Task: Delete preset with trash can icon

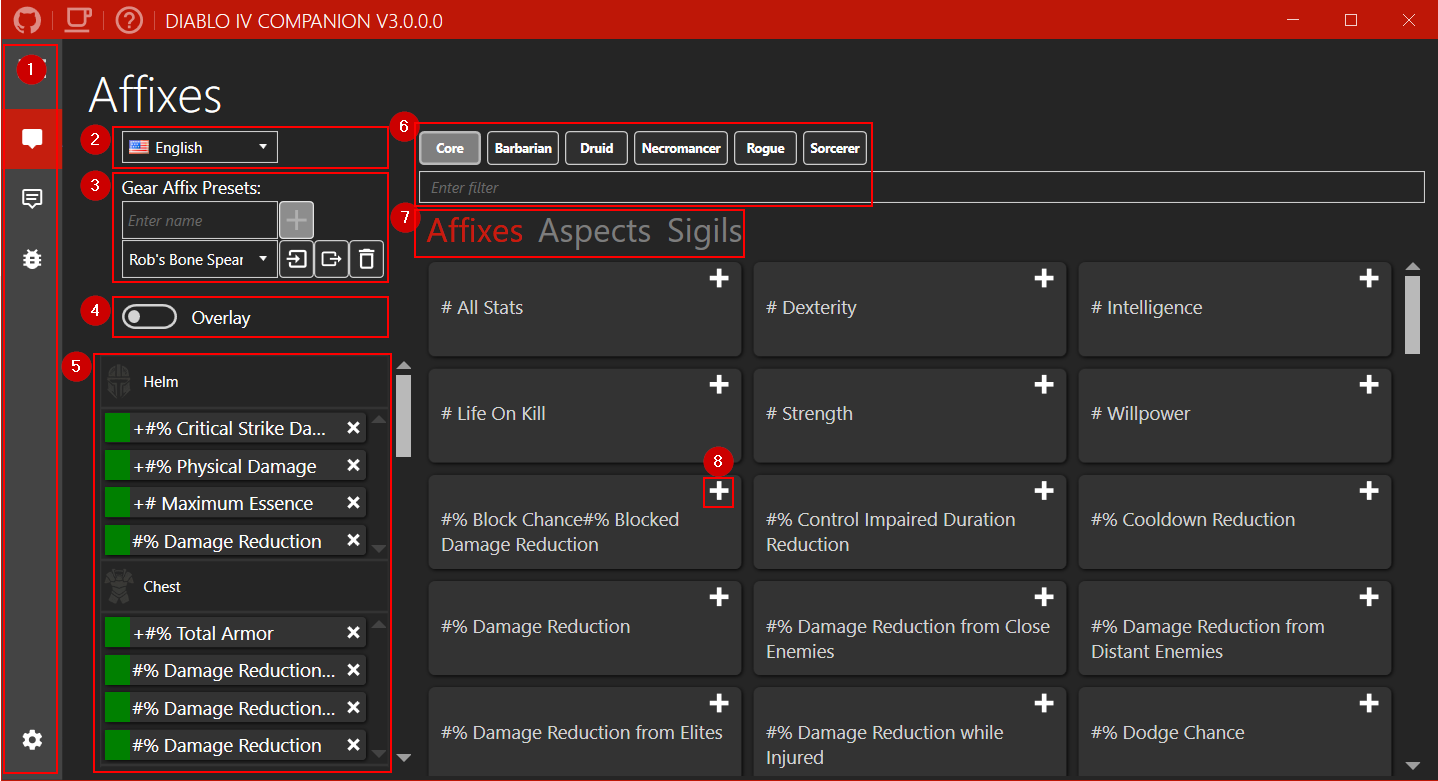Action: click(366, 259)
